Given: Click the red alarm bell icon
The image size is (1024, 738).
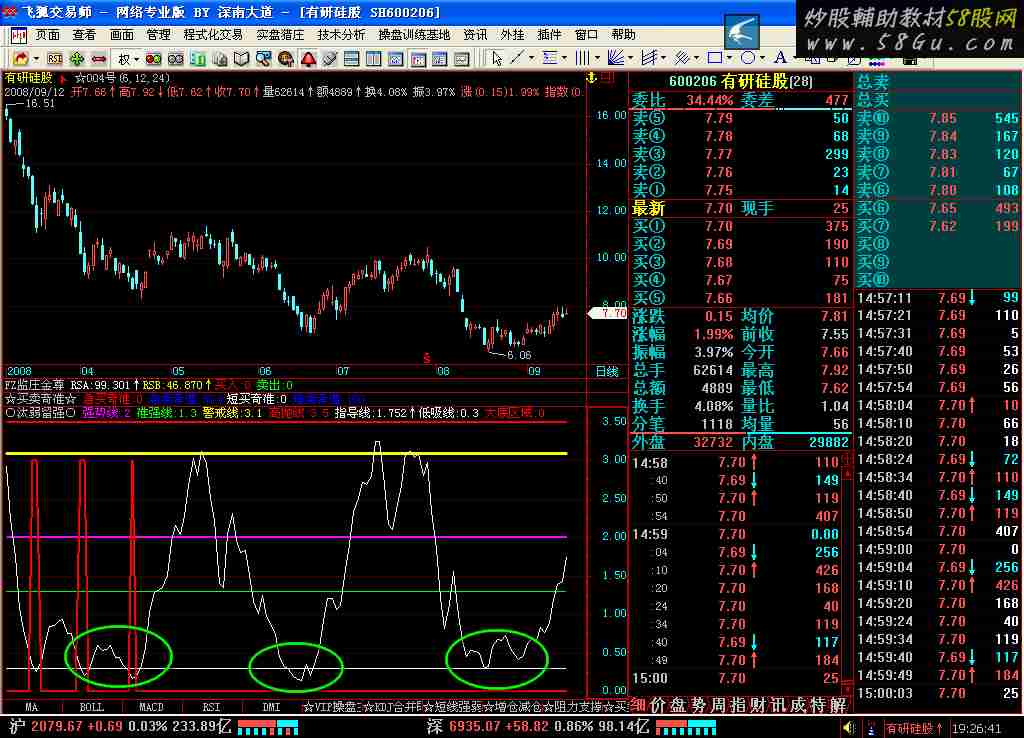Looking at the screenshot, I should [x=308, y=59].
